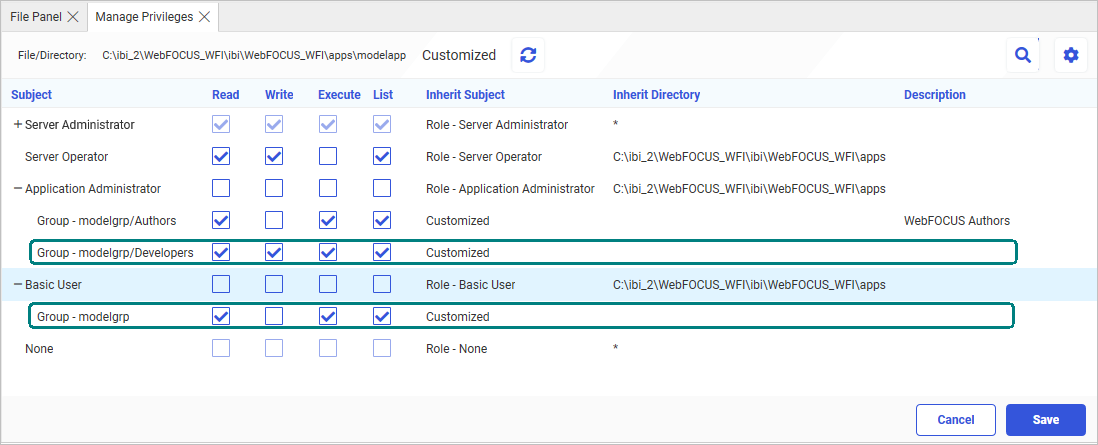Uncheck Read for Group modelgrp/Authors
The width and height of the screenshot is (1098, 445).
(x=221, y=221)
